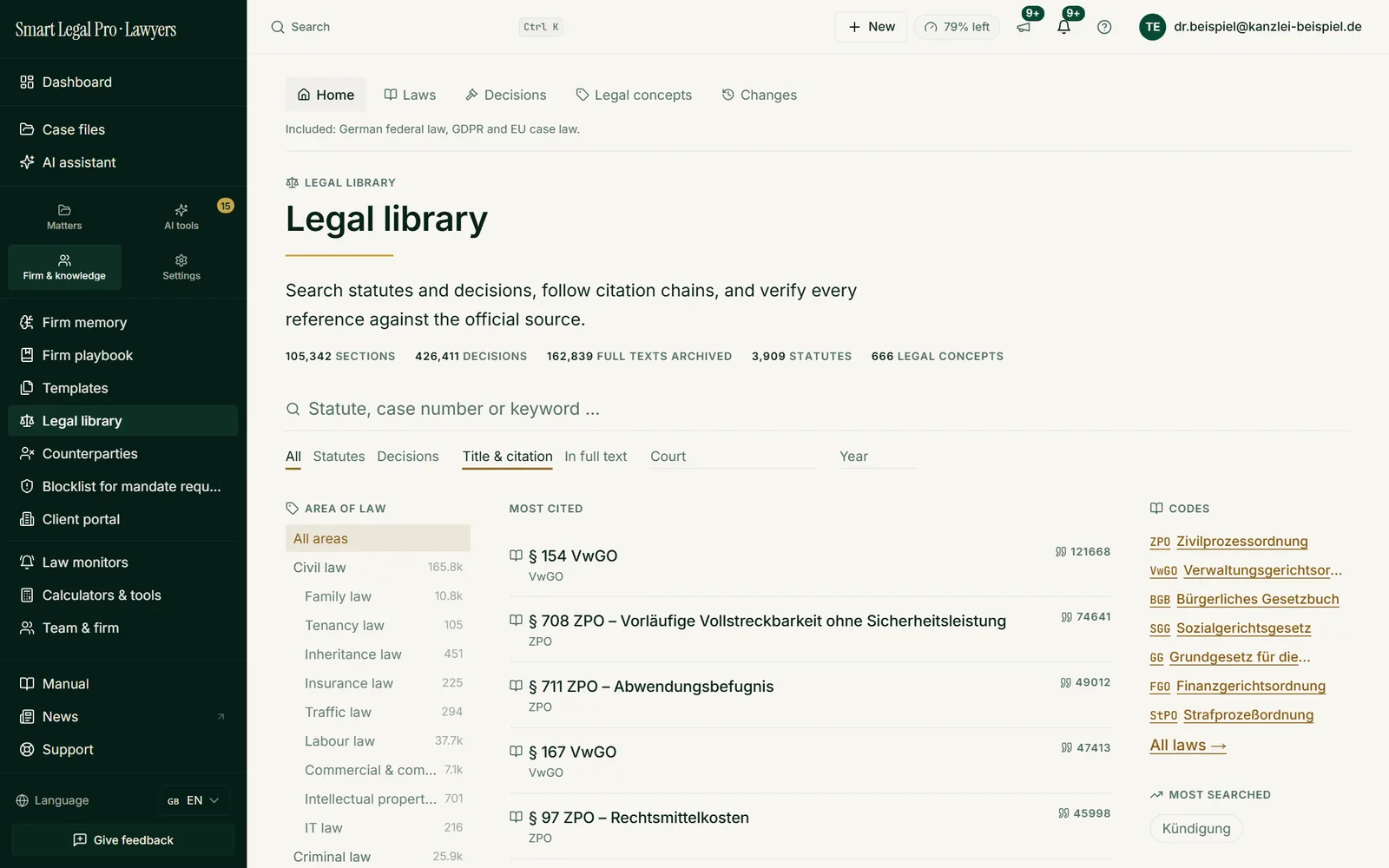Open Sozialgerichtsgesetz code link

(x=1243, y=628)
